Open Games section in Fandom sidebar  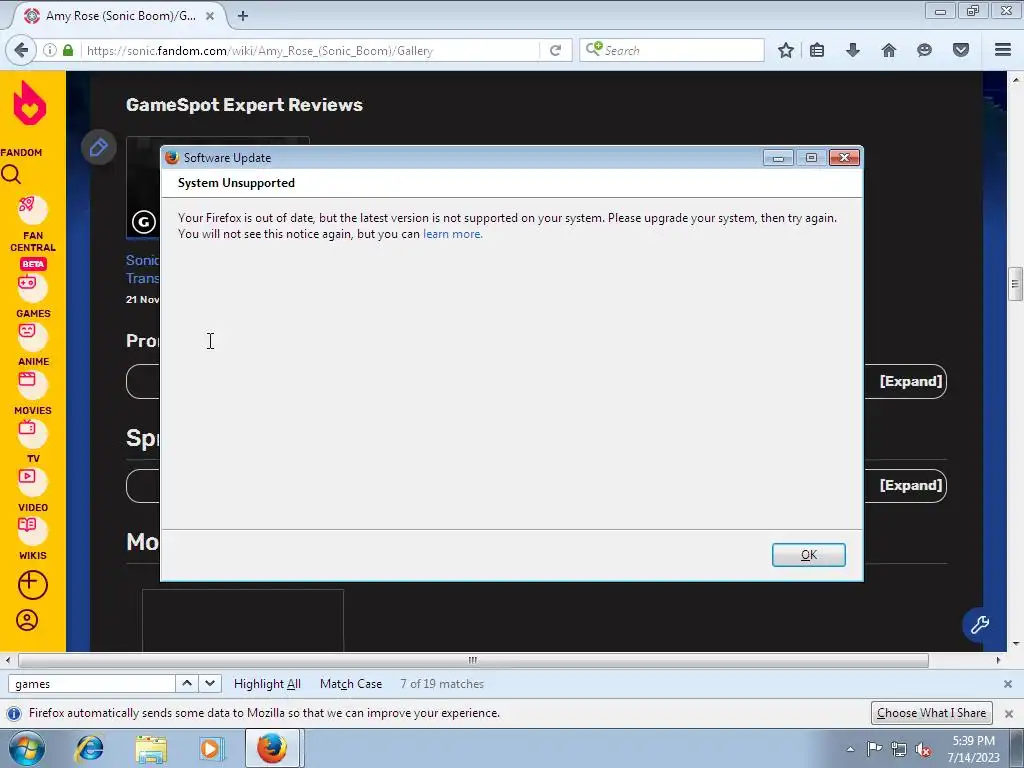(33, 295)
